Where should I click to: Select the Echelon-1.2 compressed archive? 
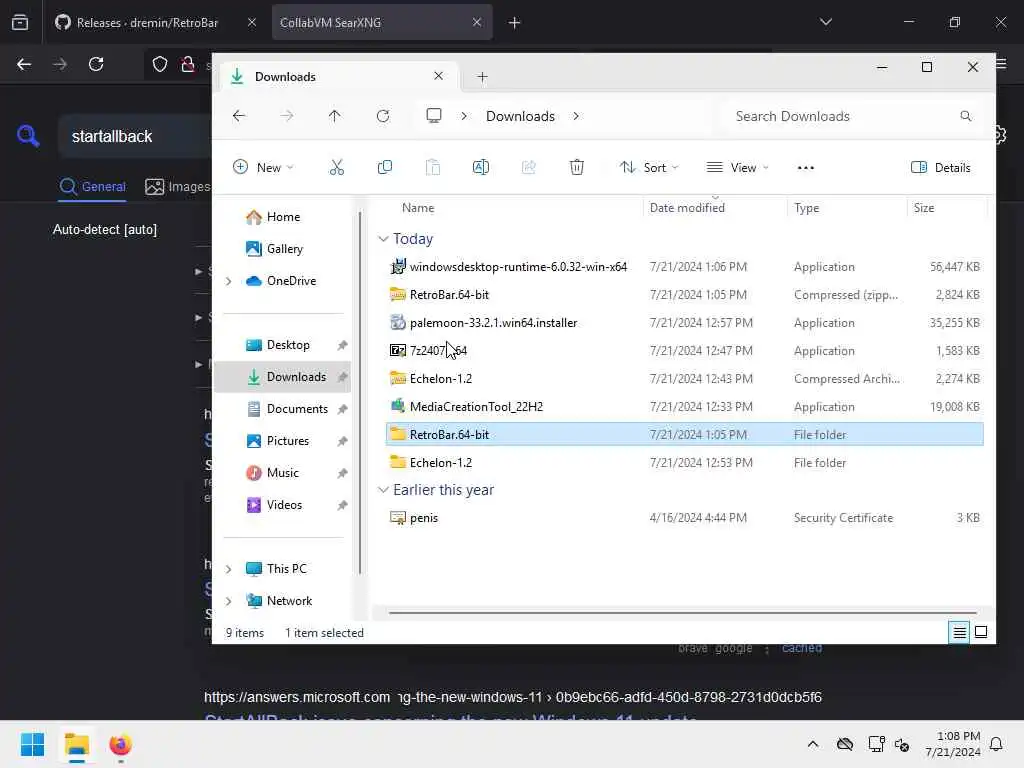pos(684,379)
